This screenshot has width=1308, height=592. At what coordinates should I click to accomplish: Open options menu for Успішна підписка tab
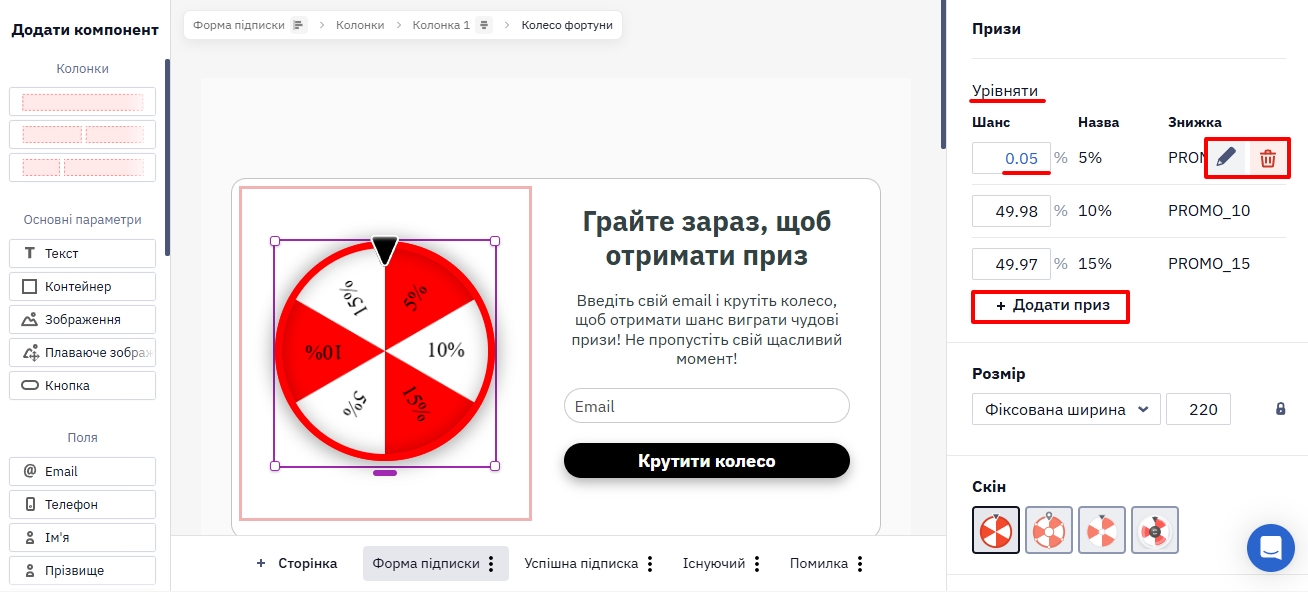pos(650,564)
